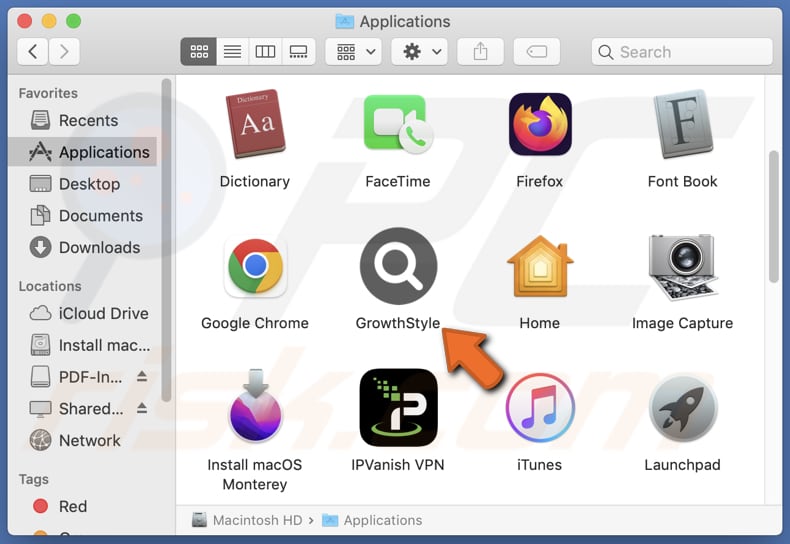Select the Install macOS Monterey icon
This screenshot has width=790, height=544.
[x=255, y=407]
